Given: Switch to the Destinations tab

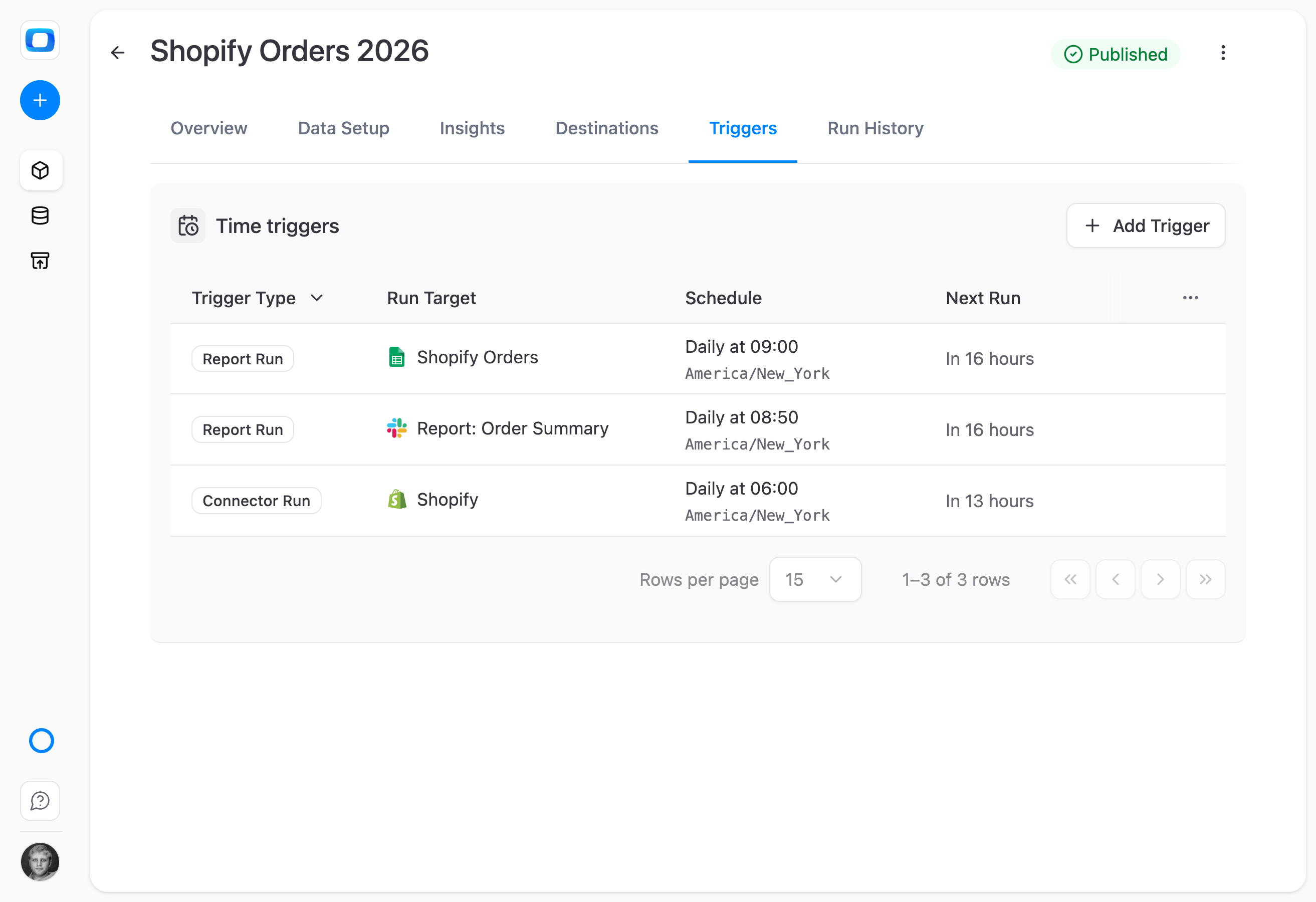Looking at the screenshot, I should point(607,128).
